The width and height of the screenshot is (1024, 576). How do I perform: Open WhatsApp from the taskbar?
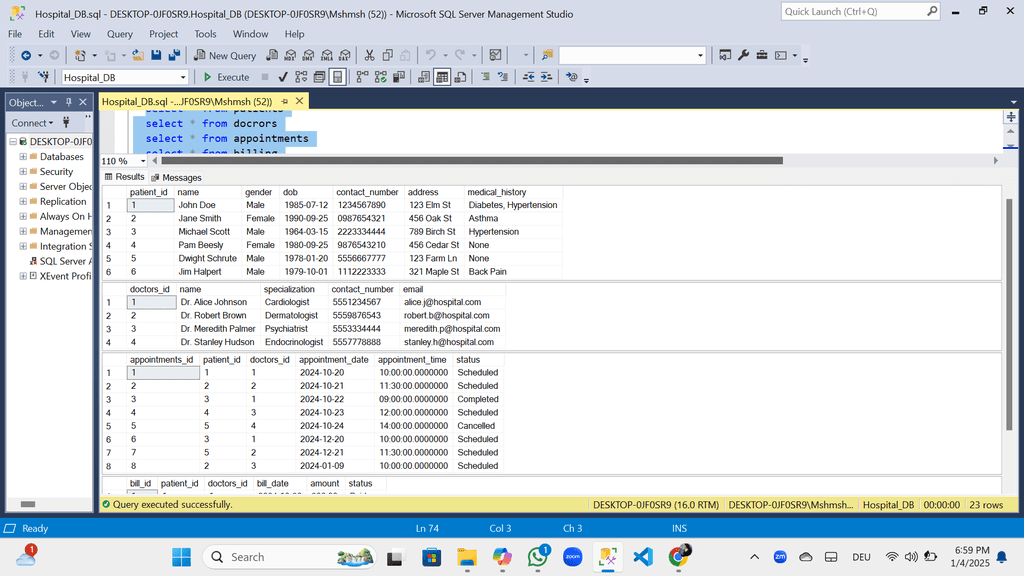click(x=537, y=557)
